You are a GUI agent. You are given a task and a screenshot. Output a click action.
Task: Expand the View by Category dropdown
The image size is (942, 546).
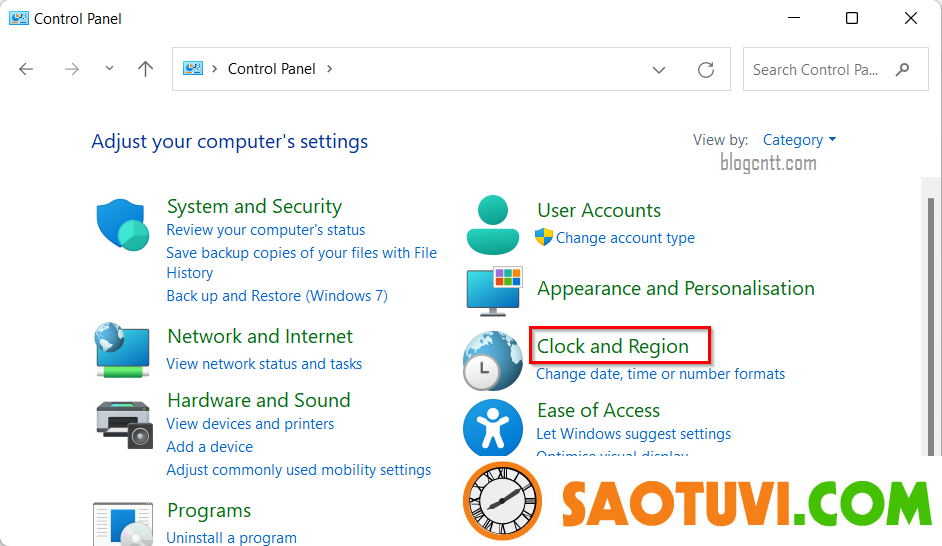[799, 140]
